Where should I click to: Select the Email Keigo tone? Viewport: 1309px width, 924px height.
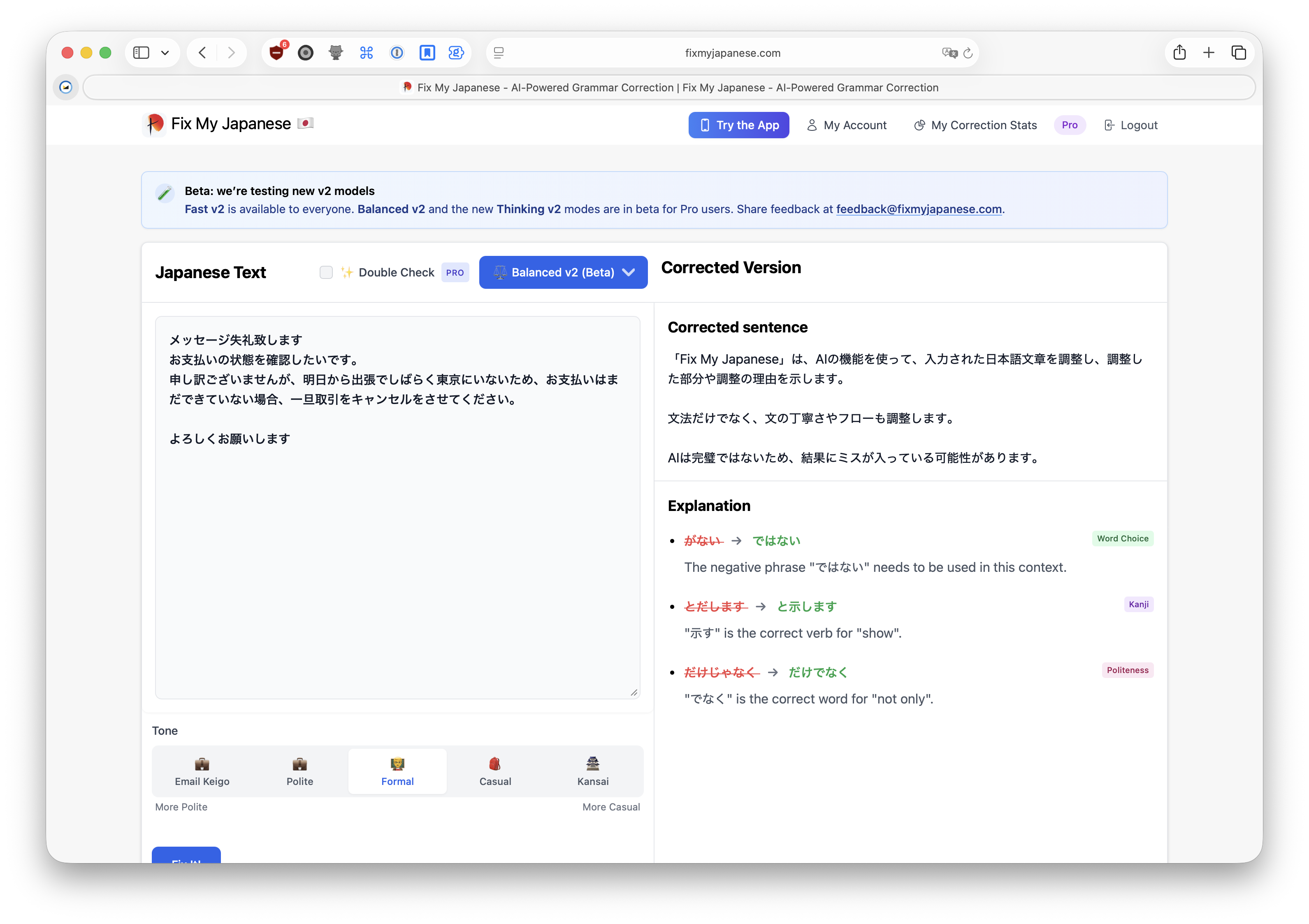point(202,771)
